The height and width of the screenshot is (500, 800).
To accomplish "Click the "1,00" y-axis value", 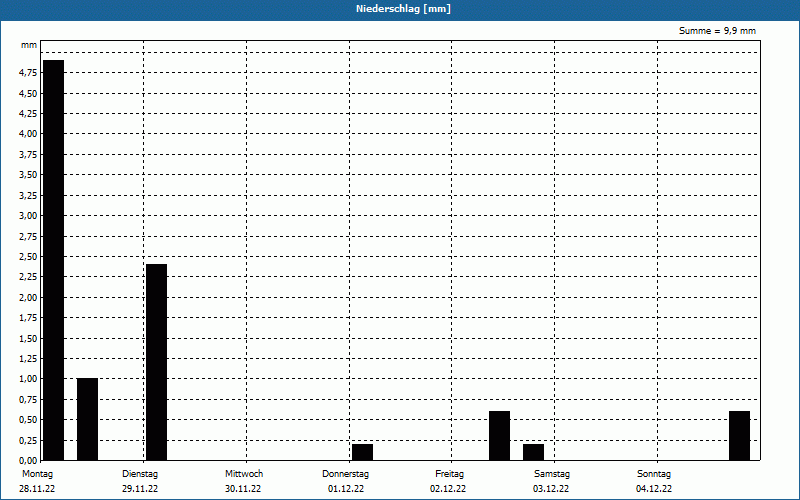I will click(x=28, y=379).
